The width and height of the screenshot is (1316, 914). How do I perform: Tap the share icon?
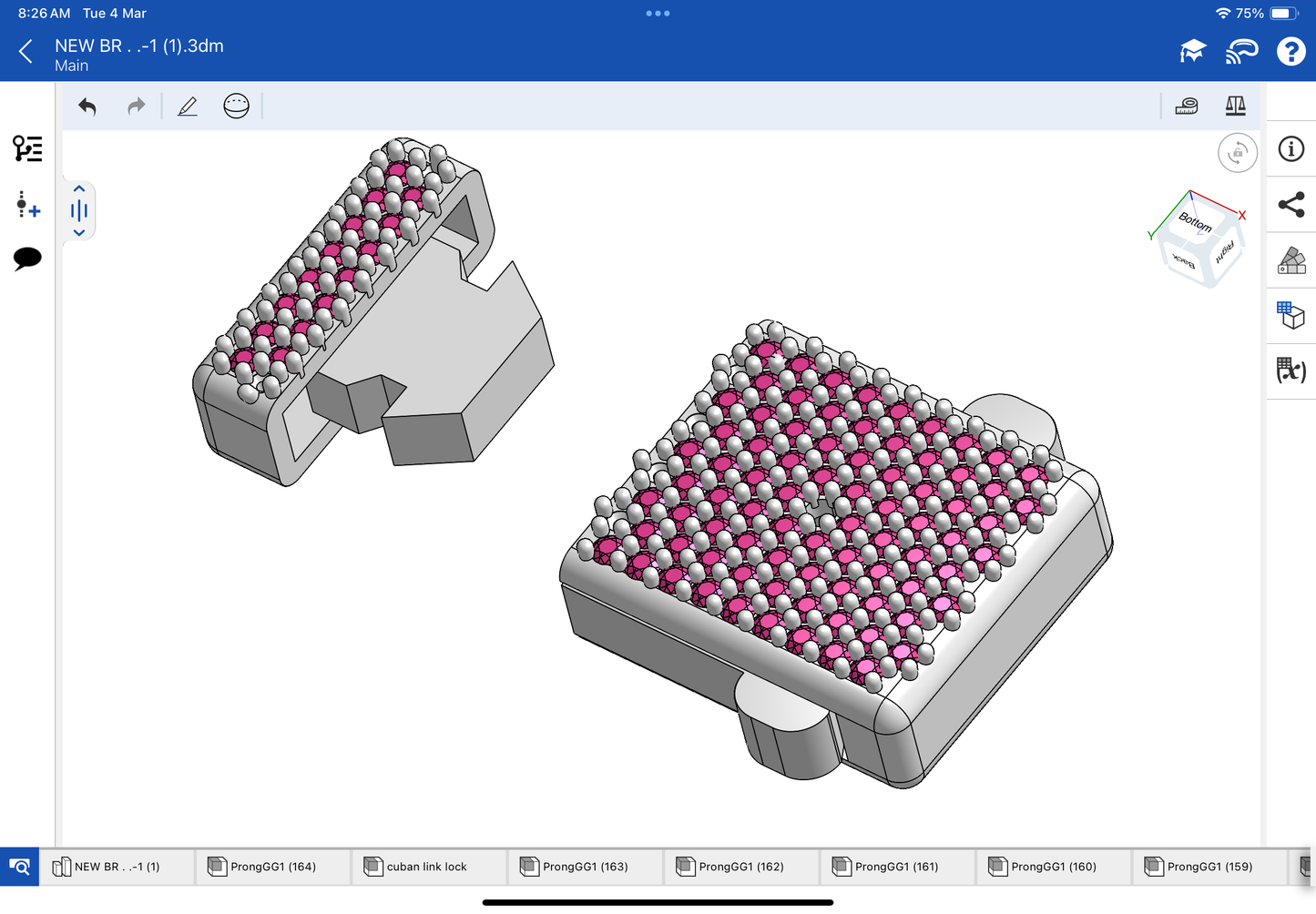coord(1290,205)
